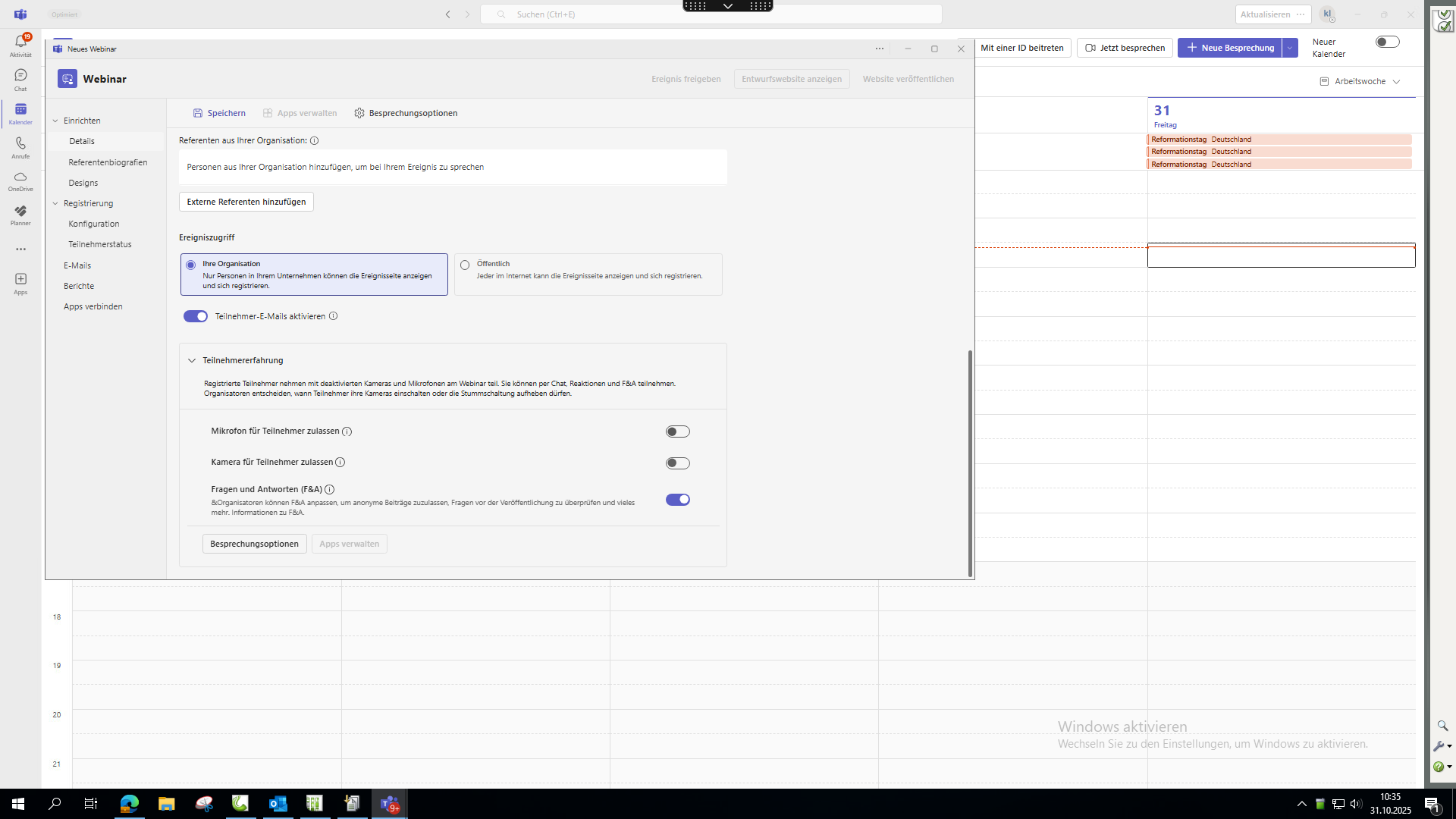Click the Speichern save icon button
Viewport: 1456px width, 819px height.
coord(219,113)
